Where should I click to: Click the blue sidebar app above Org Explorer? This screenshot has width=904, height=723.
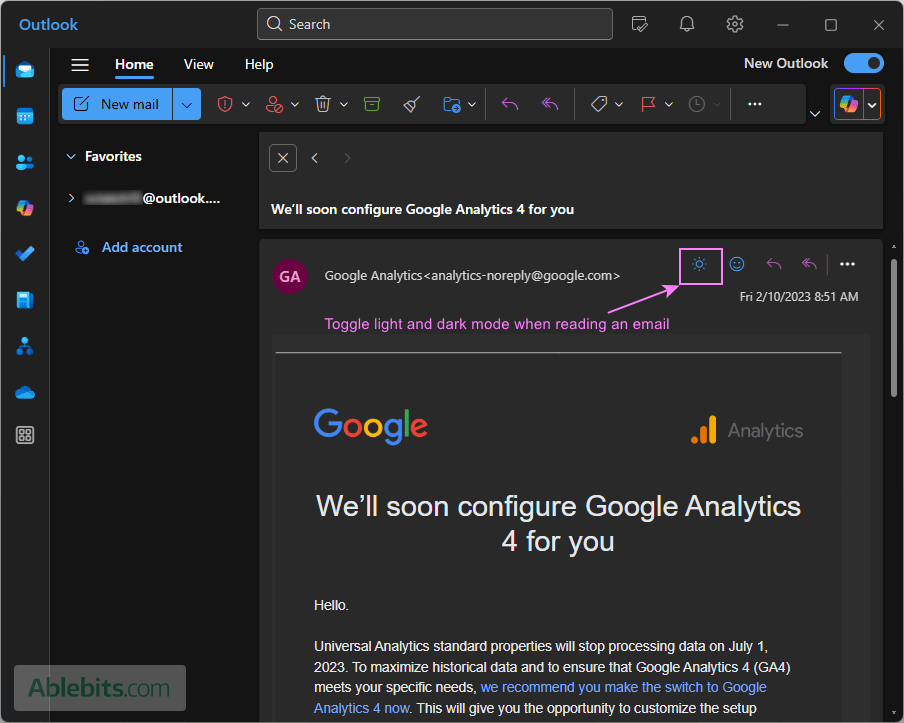click(x=25, y=300)
